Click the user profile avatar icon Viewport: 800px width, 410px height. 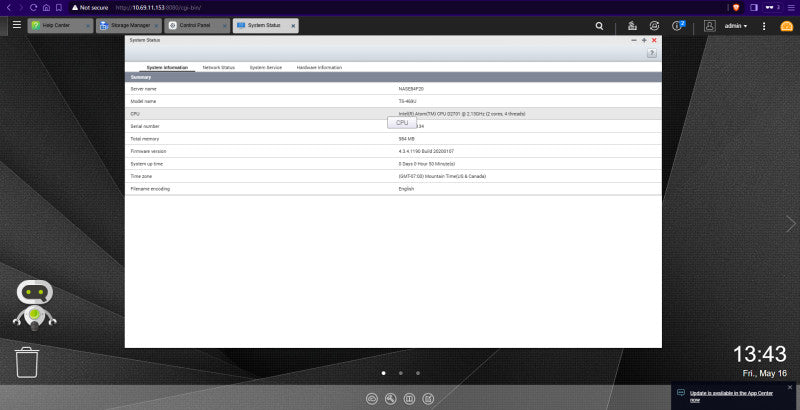point(710,26)
